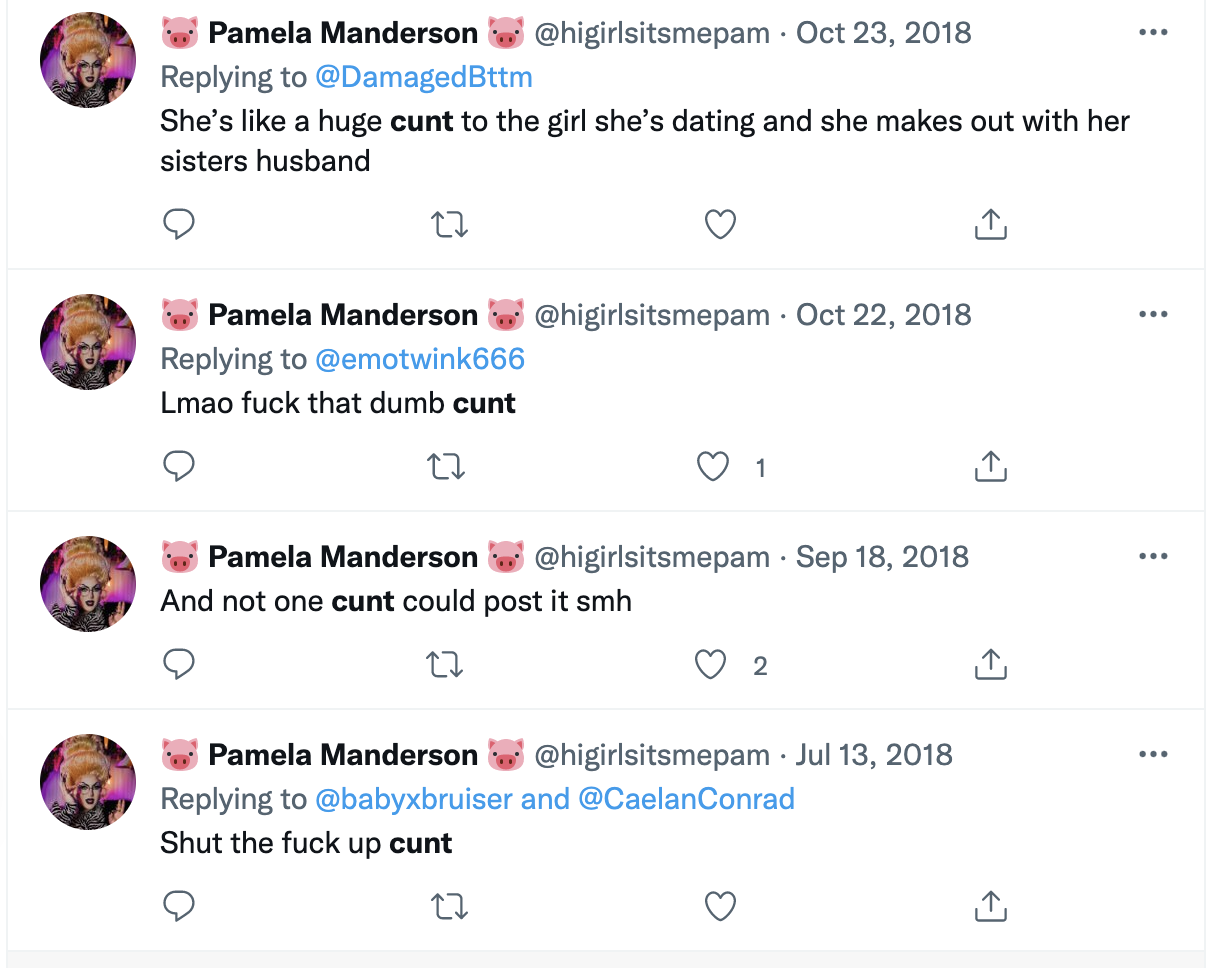Open more options on Jul 13 tweet
Image resolution: width=1228 pixels, height=968 pixels.
point(1153,754)
